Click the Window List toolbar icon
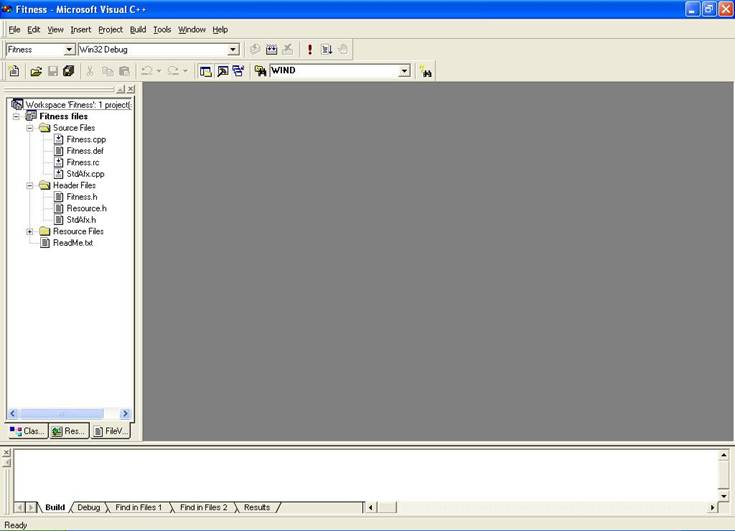 238,71
